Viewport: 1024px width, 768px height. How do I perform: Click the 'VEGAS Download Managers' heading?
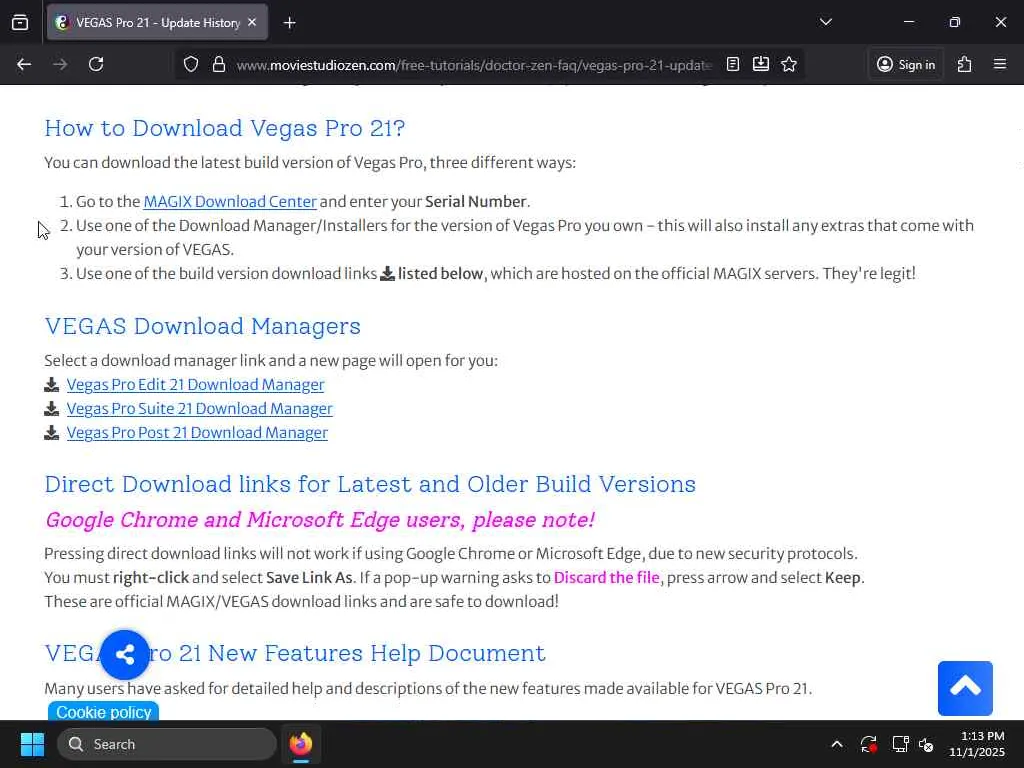point(202,326)
